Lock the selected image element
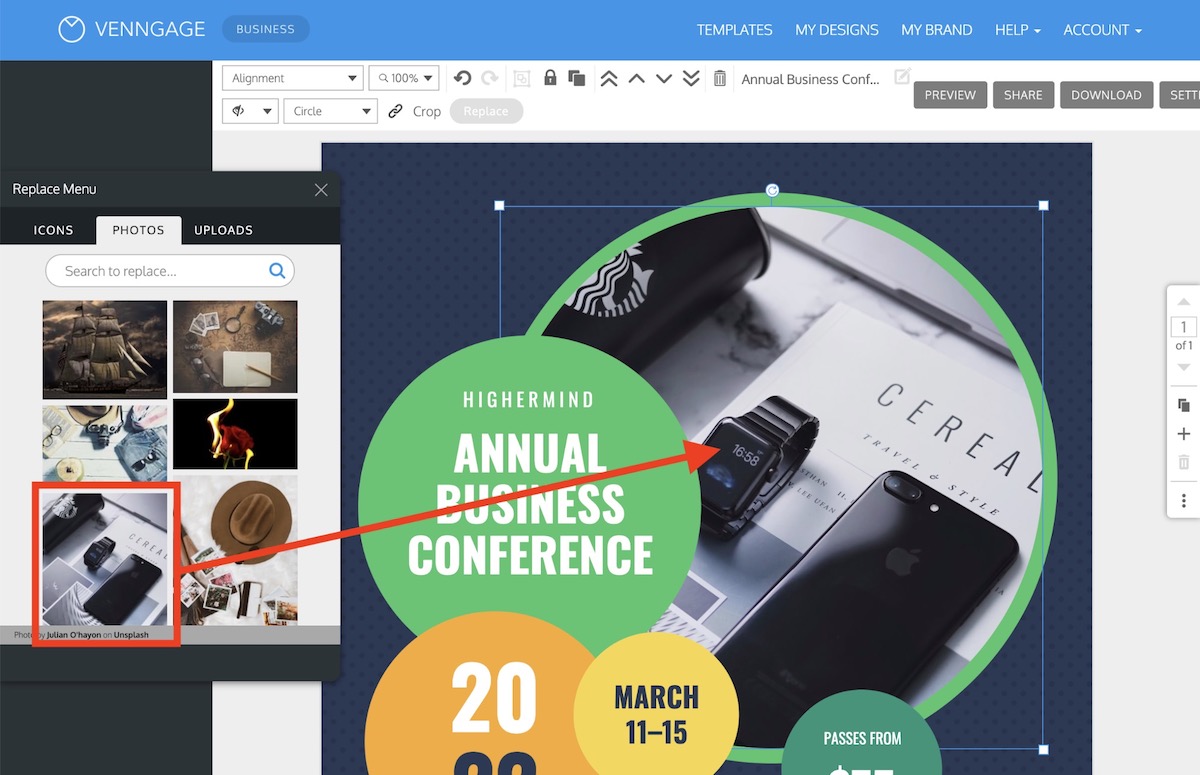Screen dimensions: 1200x775 (549, 78)
